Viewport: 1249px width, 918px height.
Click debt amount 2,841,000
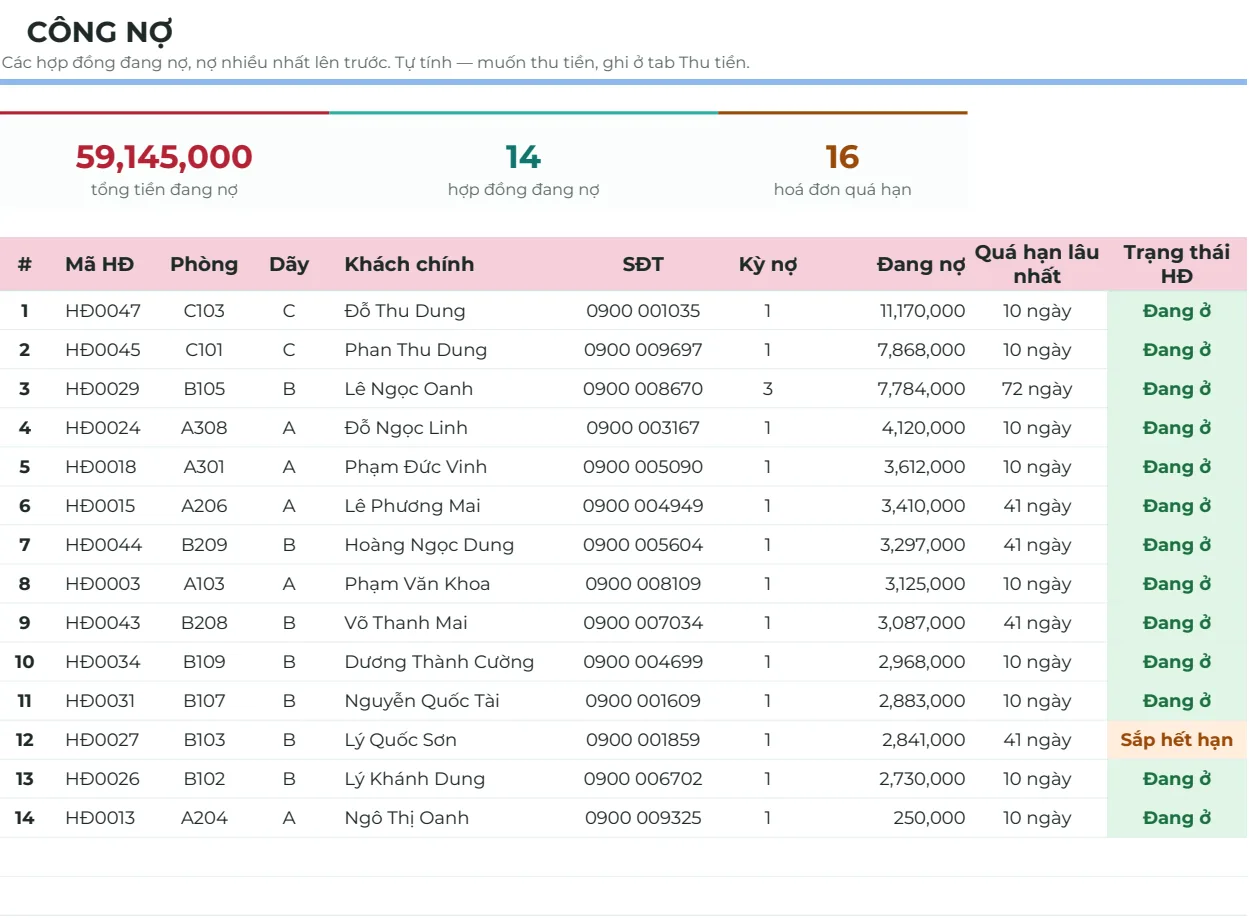[923, 740]
